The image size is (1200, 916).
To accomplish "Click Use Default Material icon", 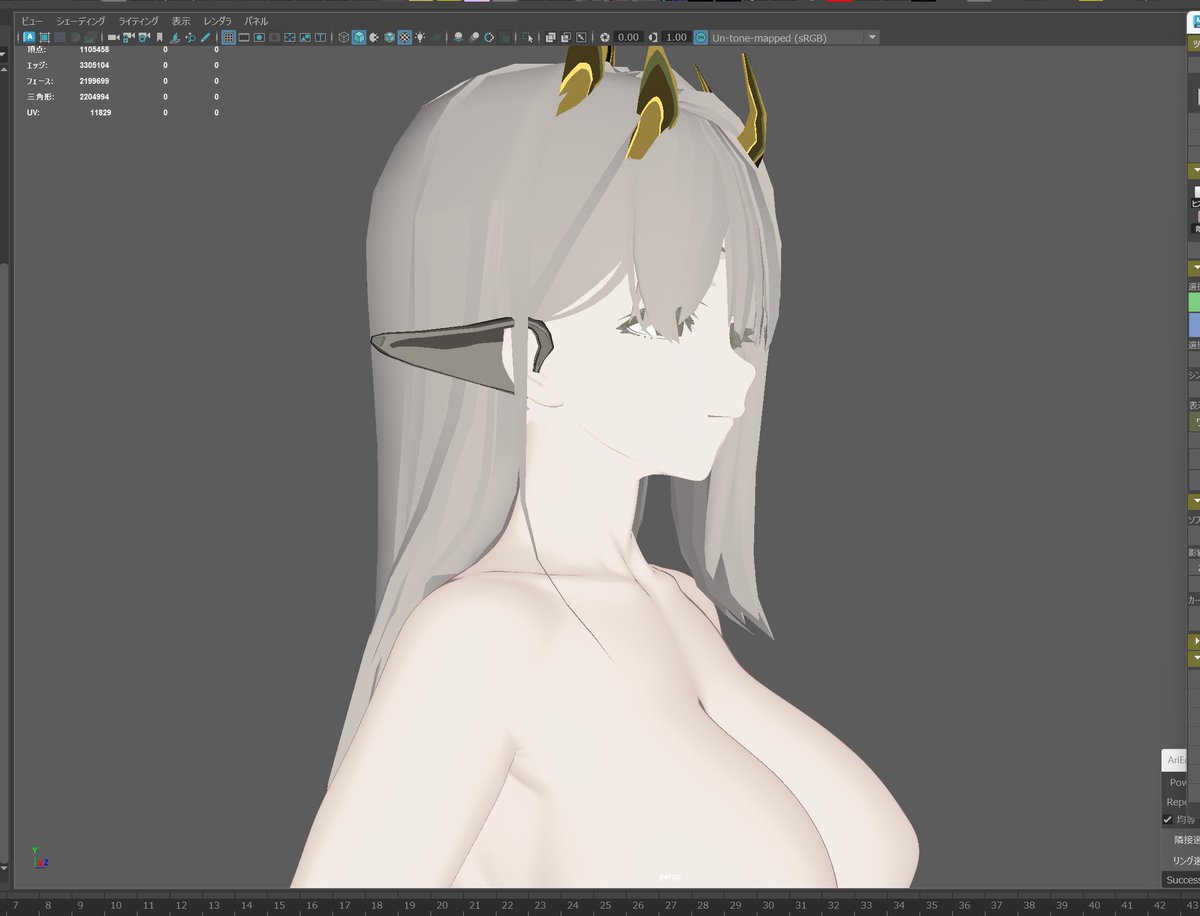I will (373, 37).
